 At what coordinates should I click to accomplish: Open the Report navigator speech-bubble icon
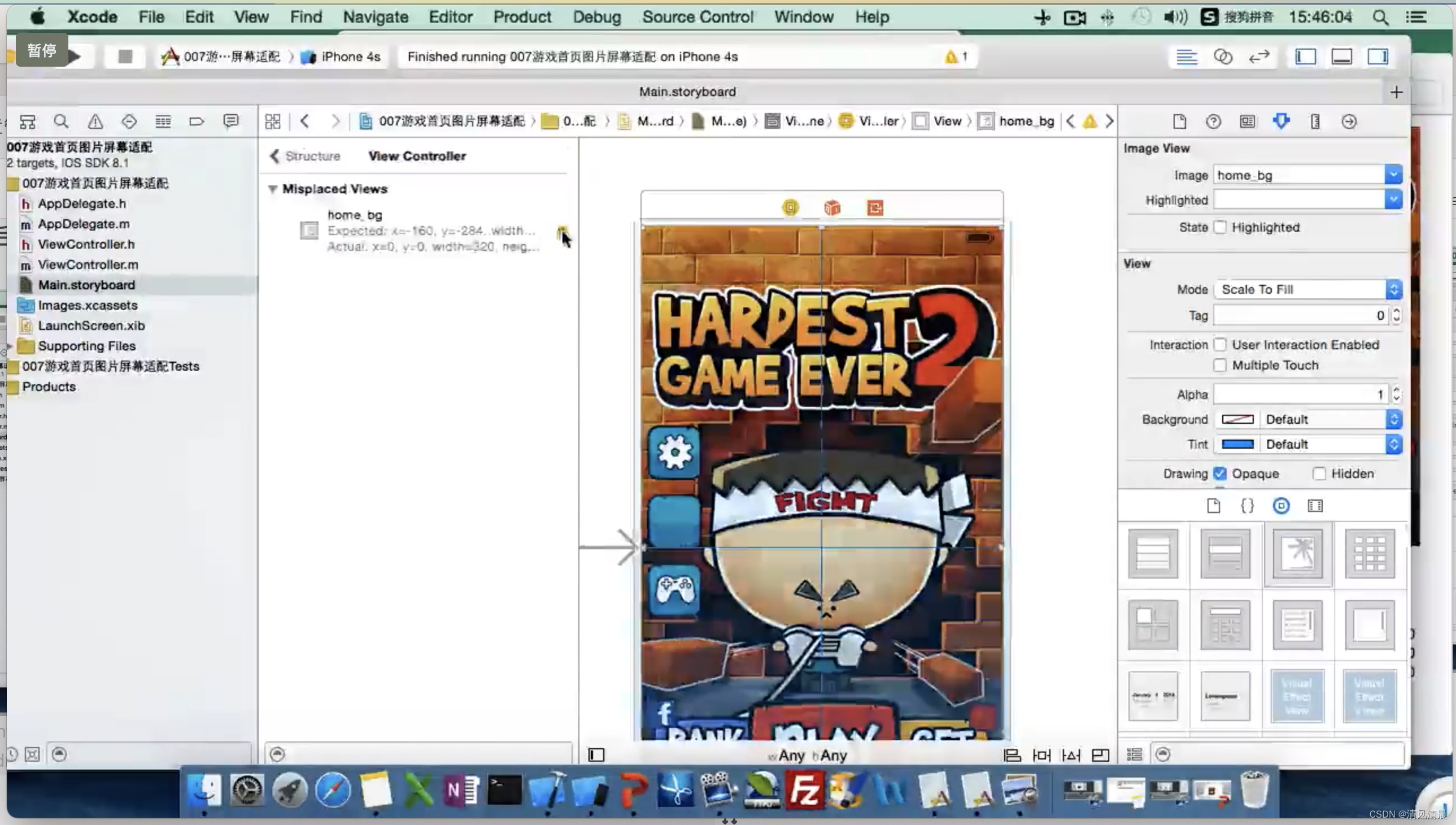[230, 121]
